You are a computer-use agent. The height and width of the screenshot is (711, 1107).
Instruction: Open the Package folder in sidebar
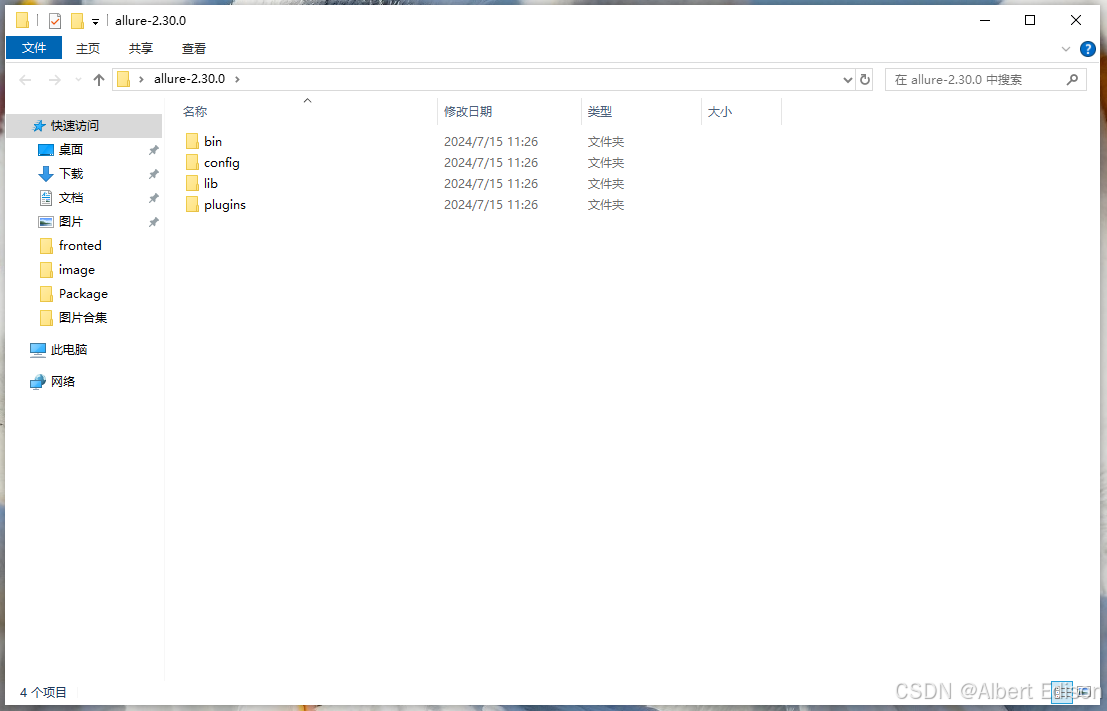tap(83, 294)
